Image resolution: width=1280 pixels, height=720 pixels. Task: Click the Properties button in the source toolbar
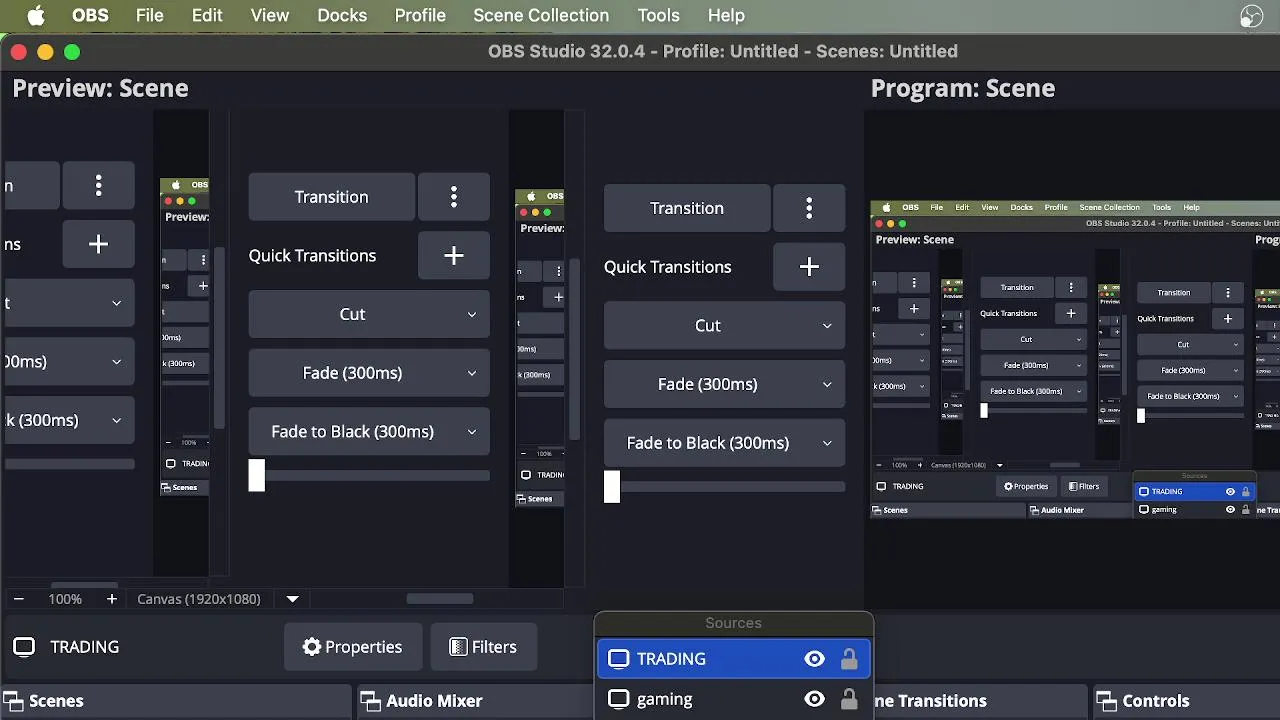tap(352, 647)
